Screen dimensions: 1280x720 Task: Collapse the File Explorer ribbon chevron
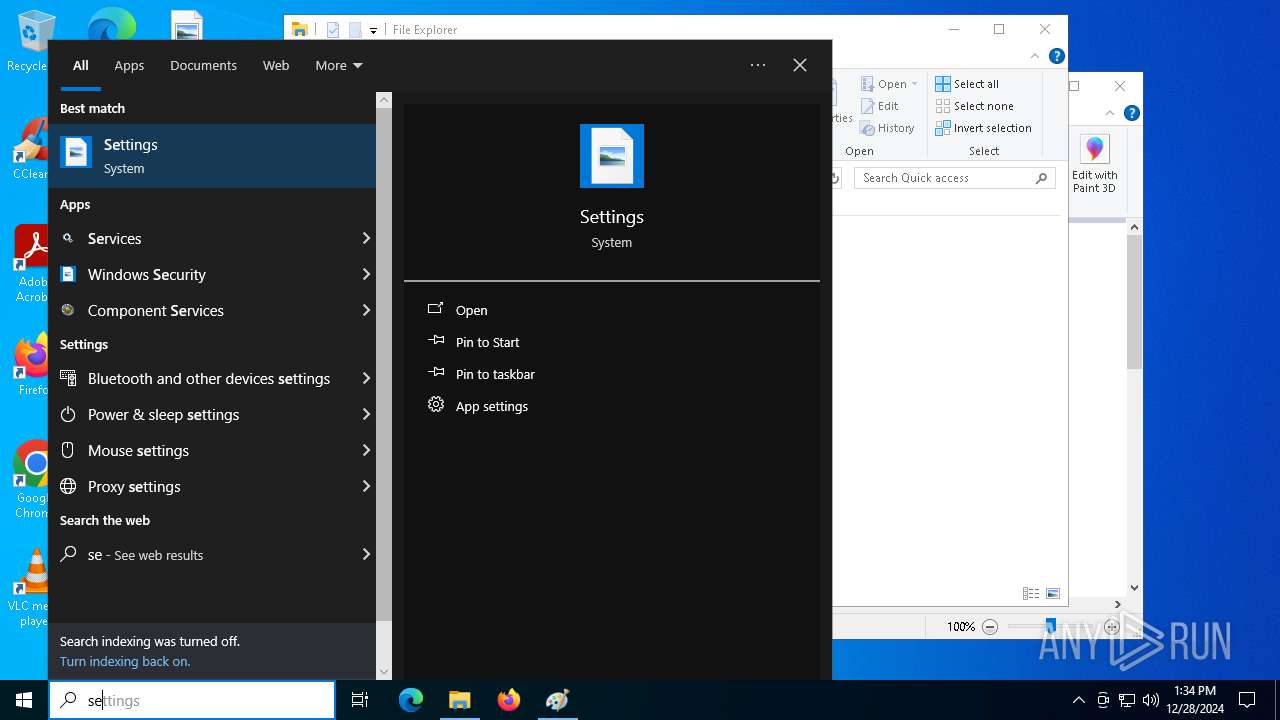pyautogui.click(x=1037, y=57)
